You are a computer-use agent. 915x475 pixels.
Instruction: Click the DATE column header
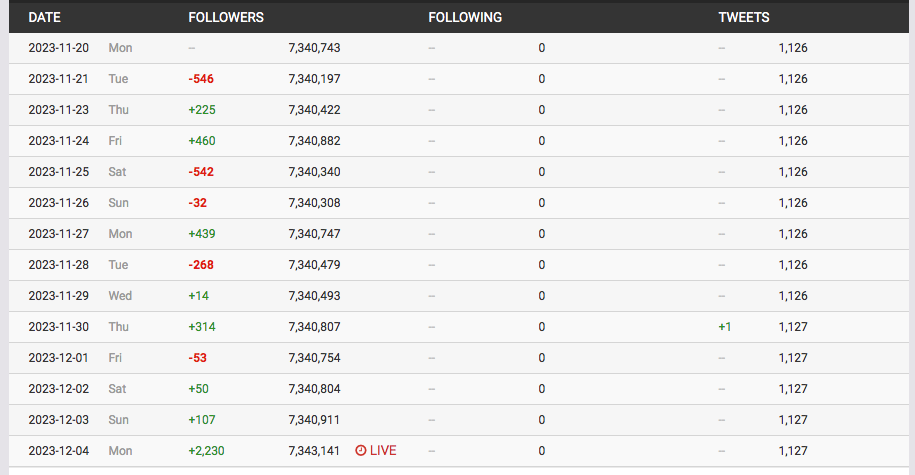[44, 17]
